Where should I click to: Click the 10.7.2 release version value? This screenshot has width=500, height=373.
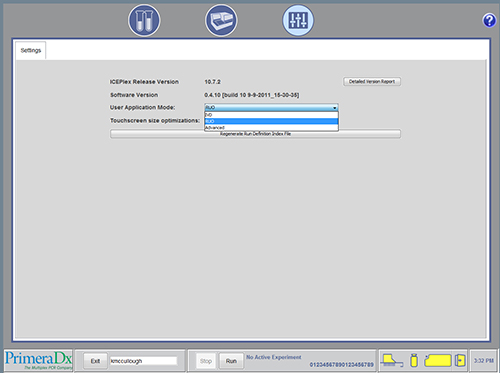pyautogui.click(x=212, y=82)
